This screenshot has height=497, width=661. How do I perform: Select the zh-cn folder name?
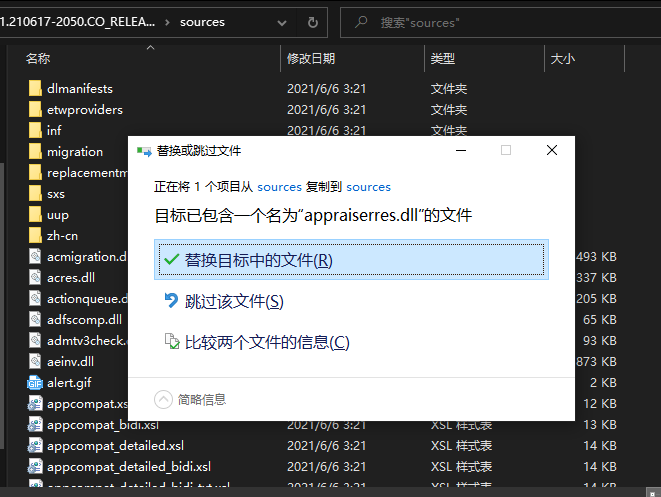(62, 236)
